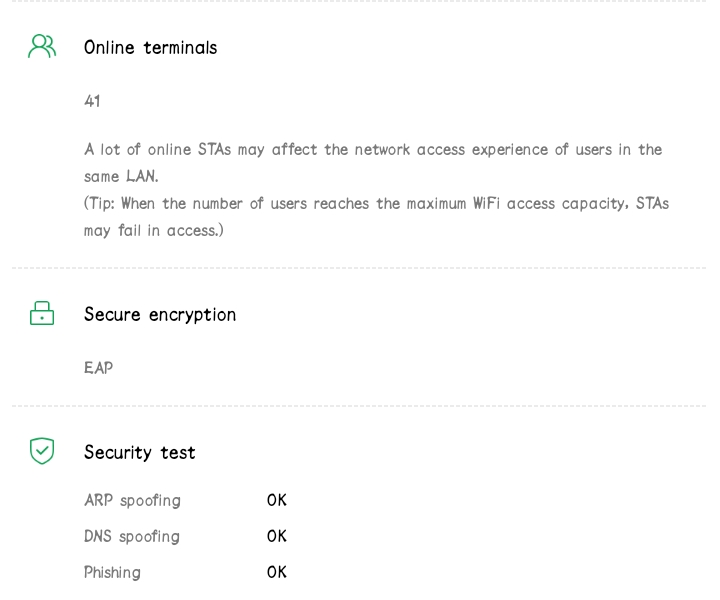Click the dashed divider above Security test
This screenshot has height=600, width=720.
click(360, 406)
